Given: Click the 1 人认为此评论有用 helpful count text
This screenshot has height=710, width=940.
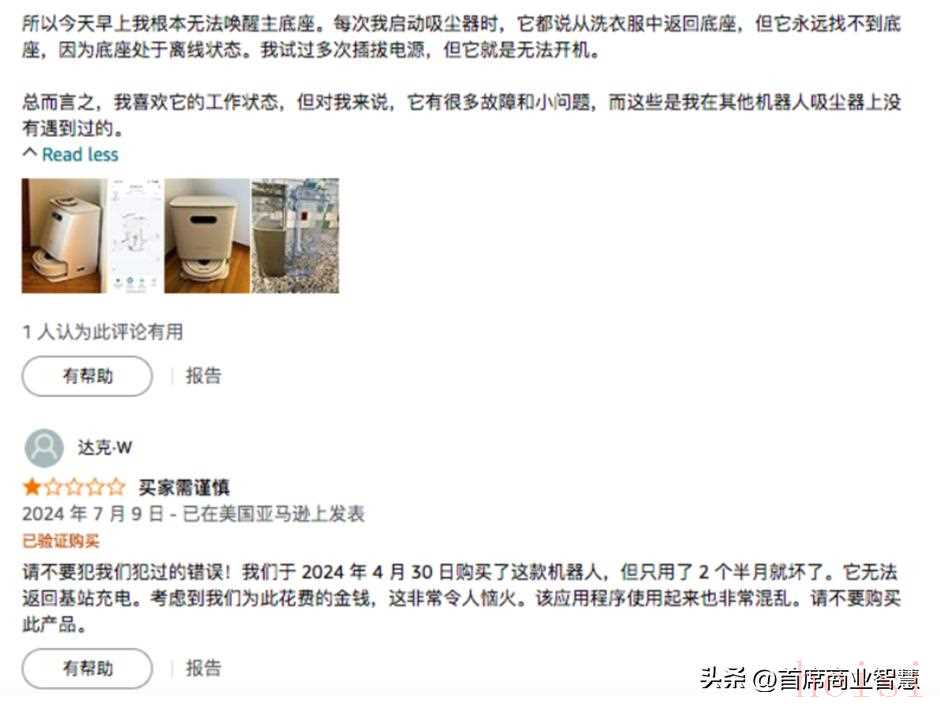Looking at the screenshot, I should [x=103, y=332].
